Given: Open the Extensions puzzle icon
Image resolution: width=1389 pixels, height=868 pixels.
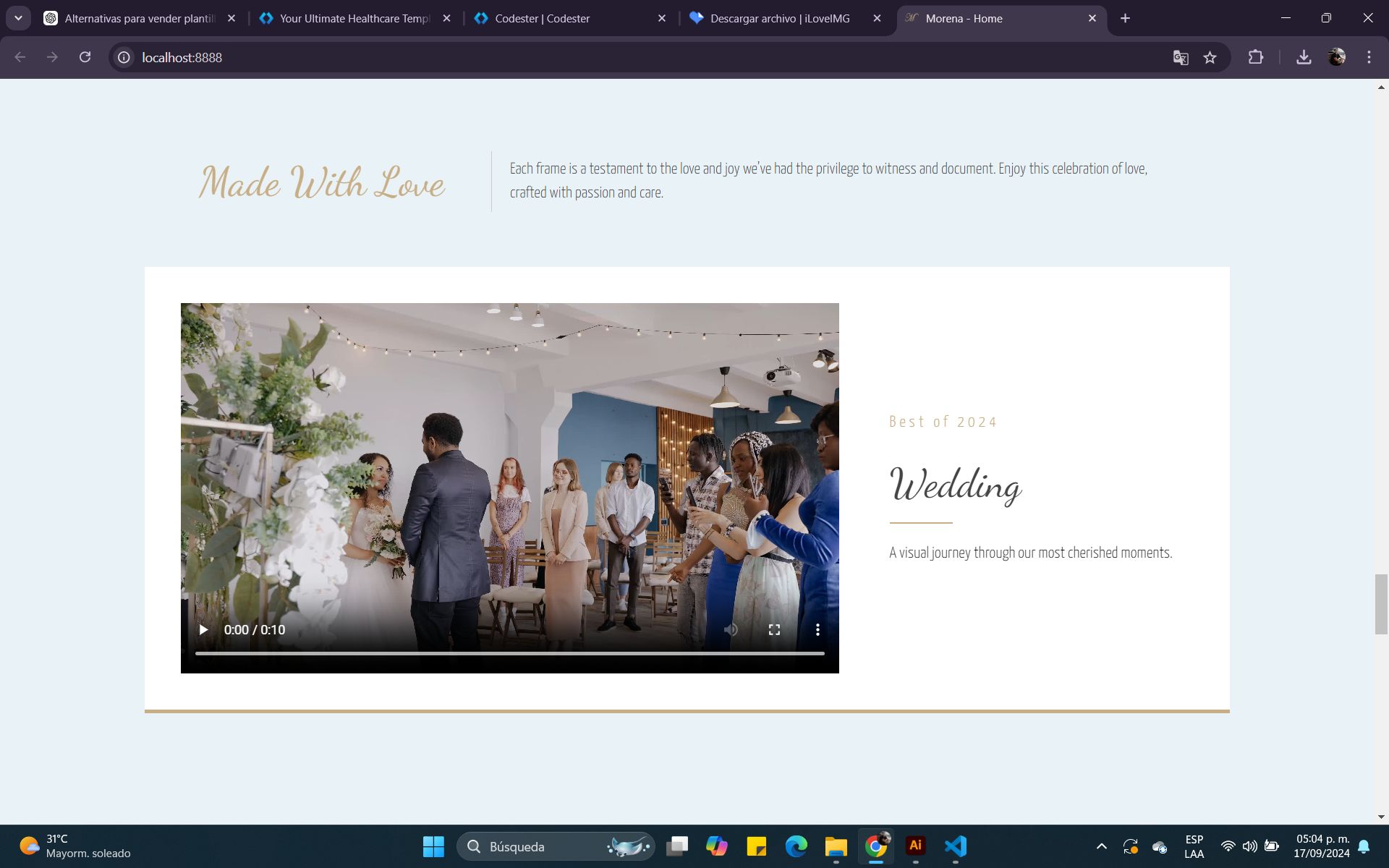Looking at the screenshot, I should [x=1256, y=57].
